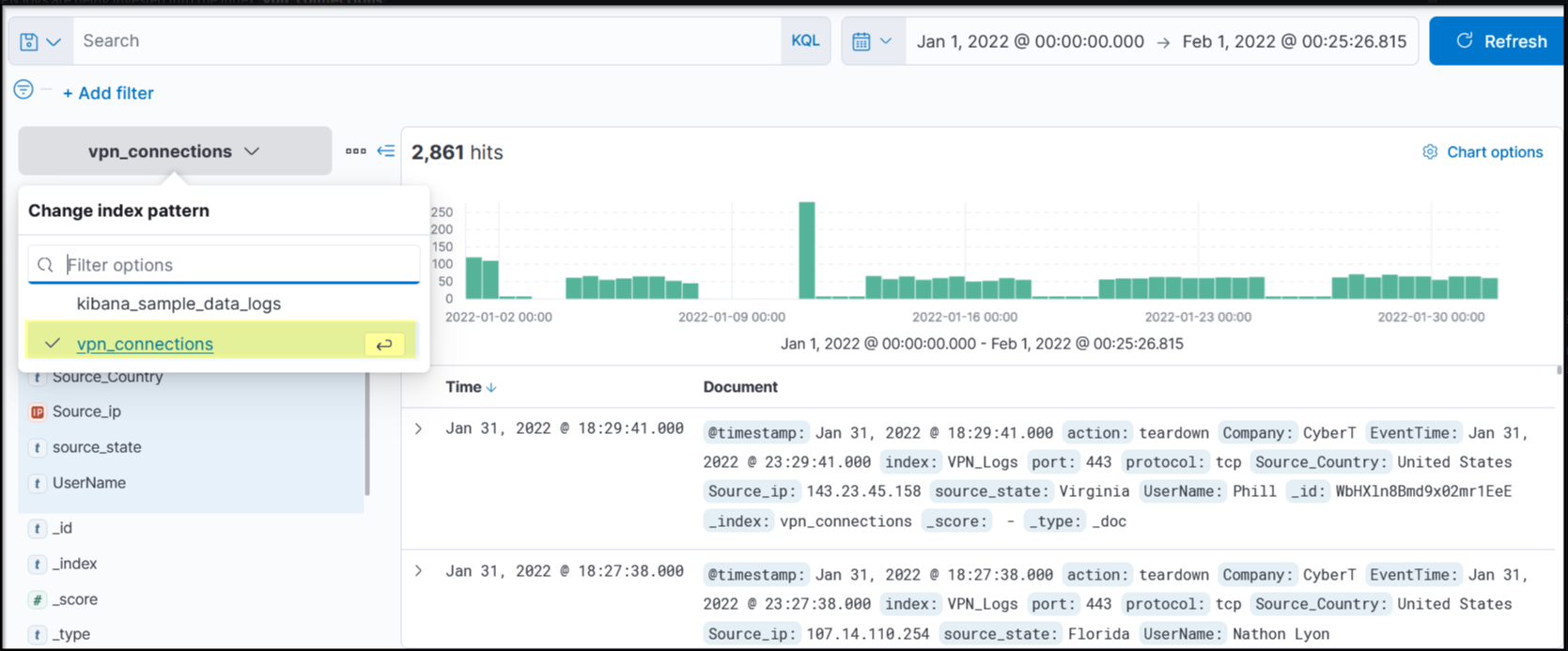
Task: Click the Florida source_state value
Action: (1098, 634)
